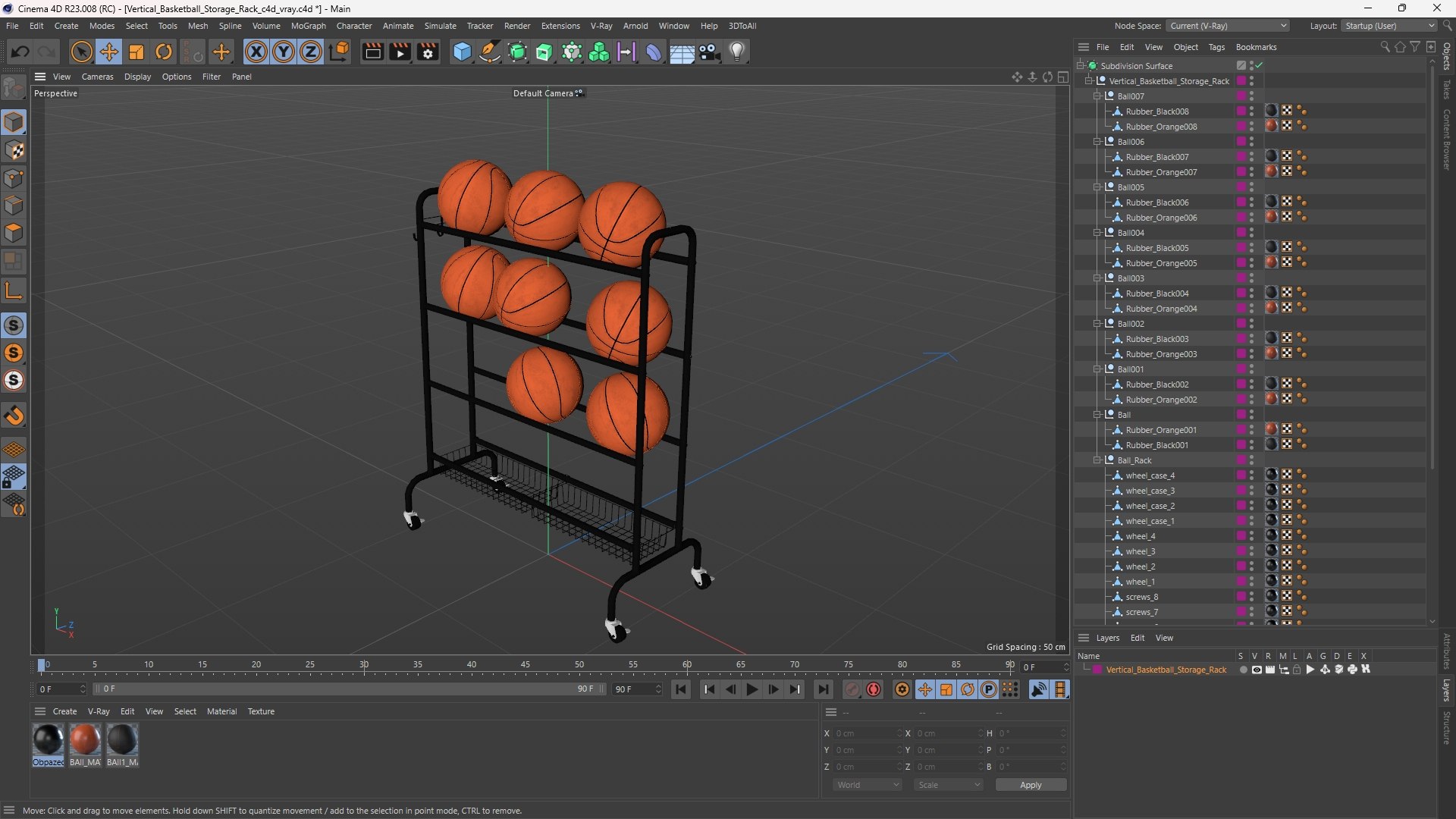Select Rubber_Orange008 object
Viewport: 1456px width, 819px height.
coord(1161,127)
